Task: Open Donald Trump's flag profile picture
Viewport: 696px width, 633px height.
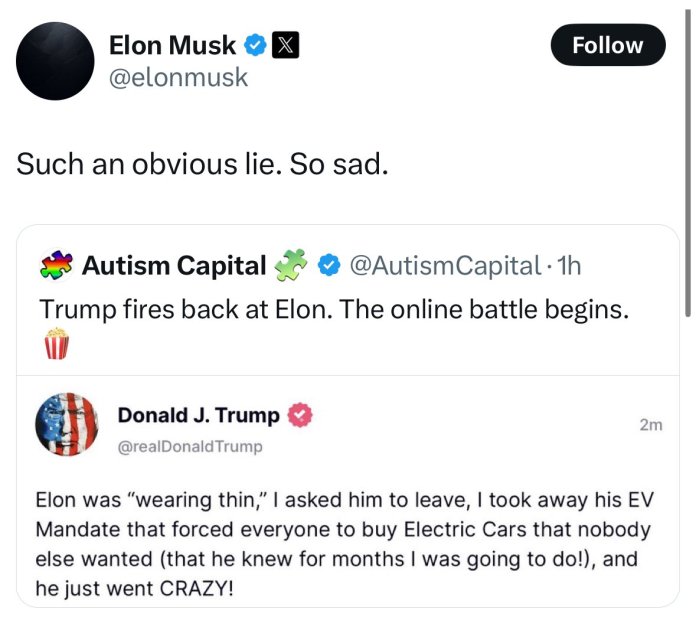Action: 66,424
